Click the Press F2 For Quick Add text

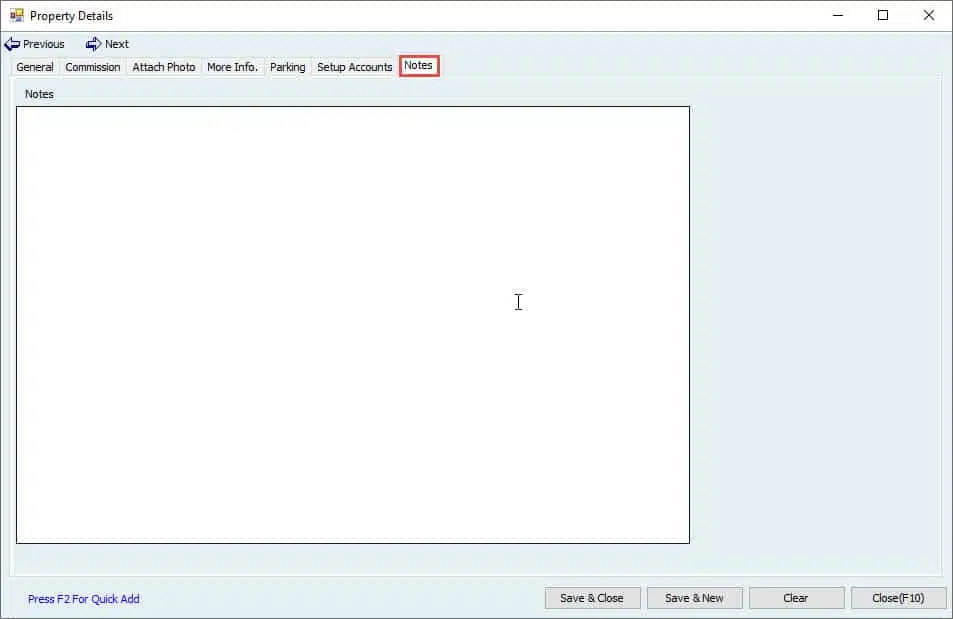(x=84, y=599)
